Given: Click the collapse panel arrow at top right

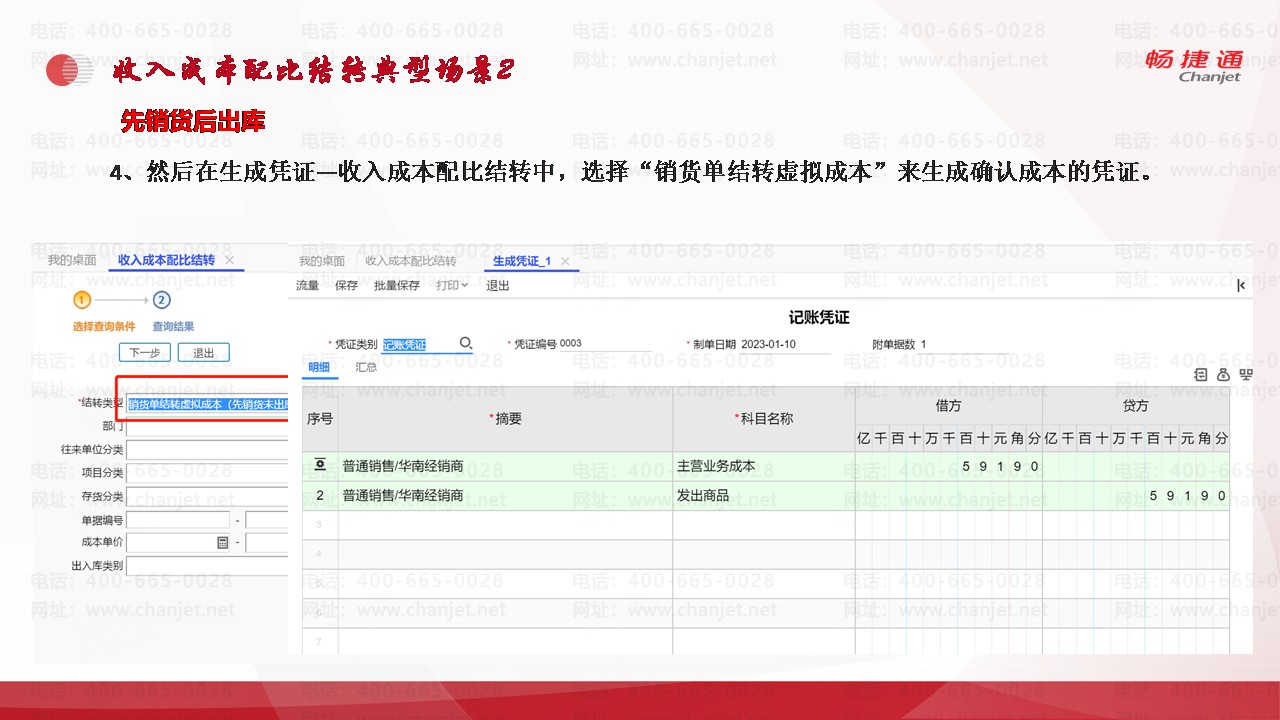Looking at the screenshot, I should pos(1241,286).
